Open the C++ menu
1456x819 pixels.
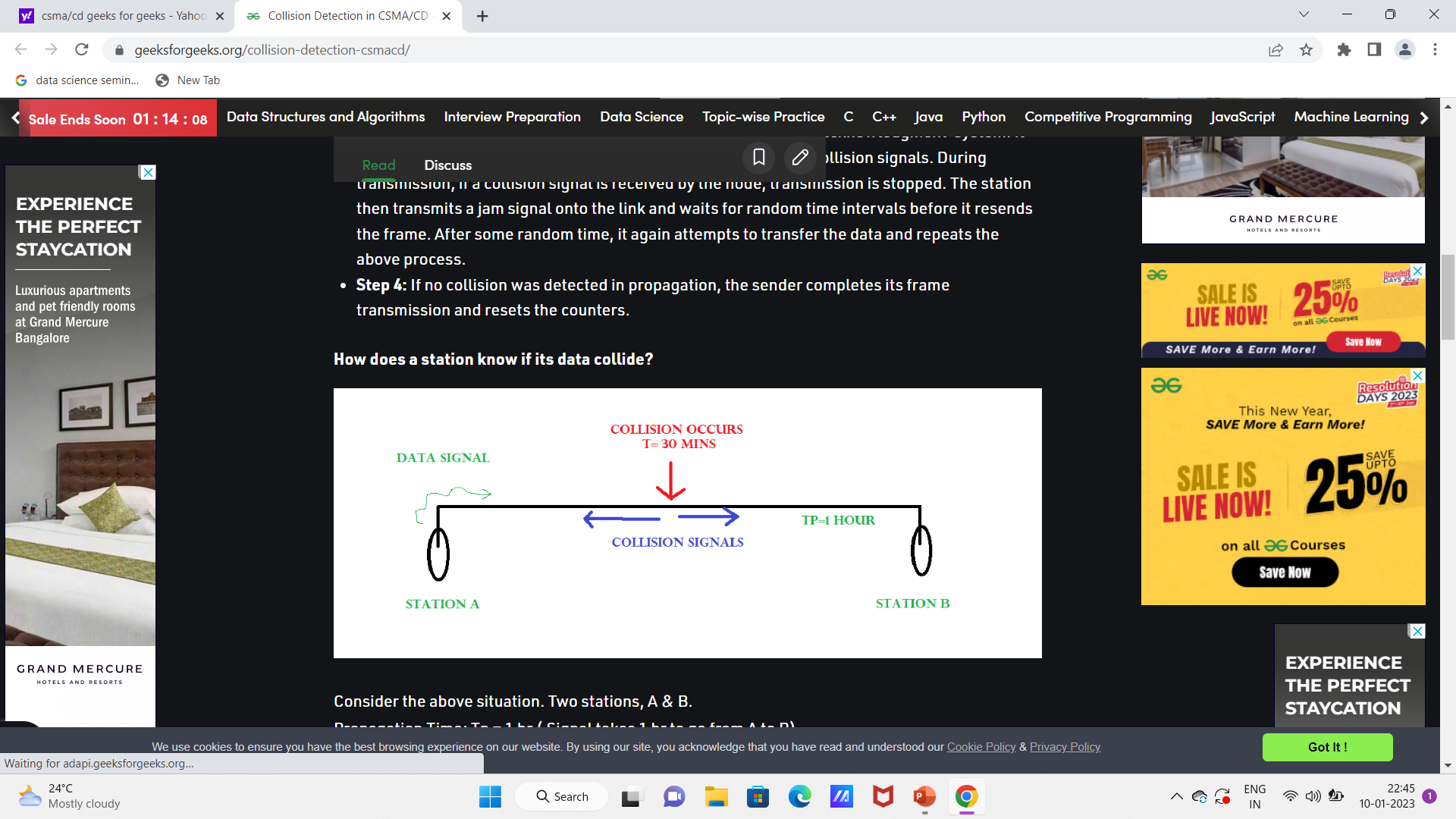tap(884, 117)
